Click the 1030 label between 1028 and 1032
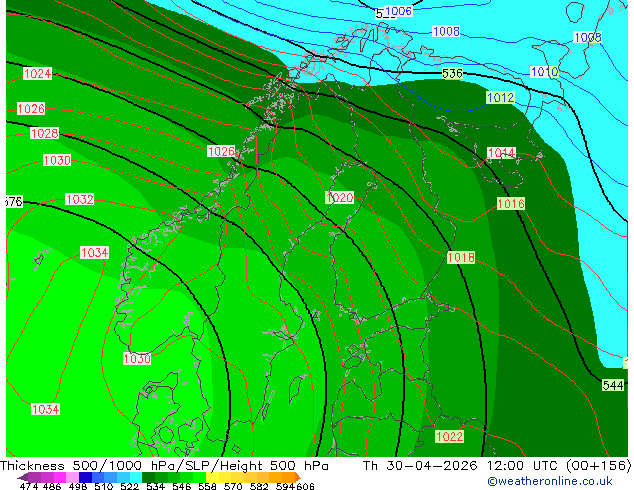The width and height of the screenshot is (634, 490). pyautogui.click(x=57, y=161)
